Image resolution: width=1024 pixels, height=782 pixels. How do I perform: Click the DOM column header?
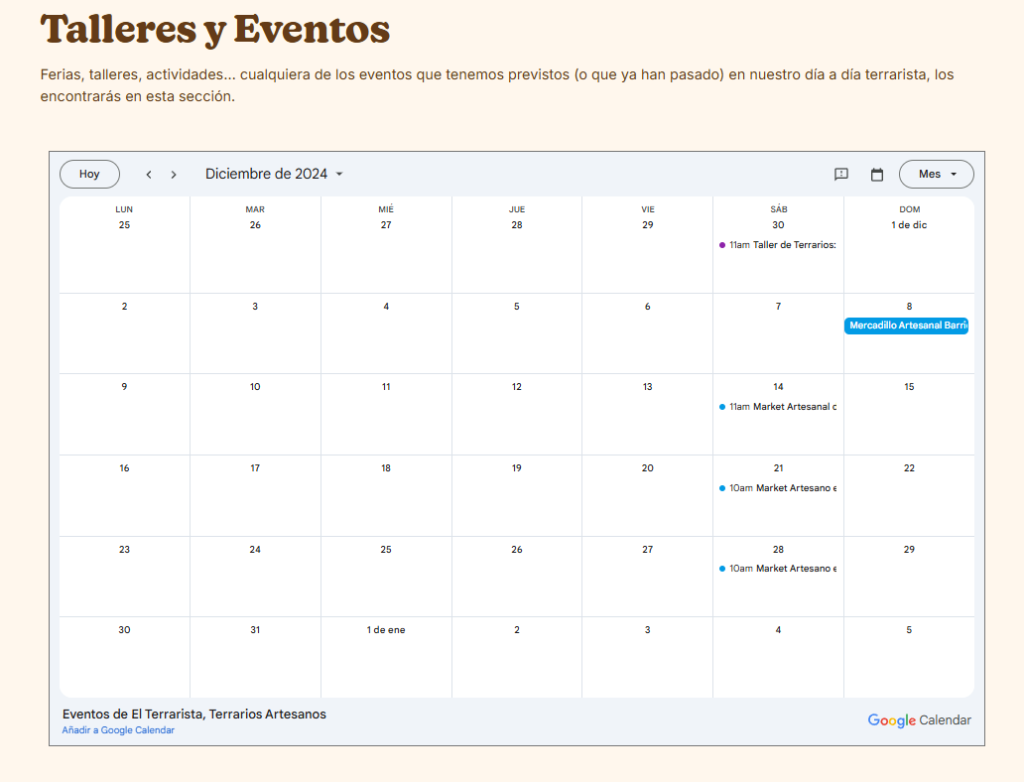[908, 209]
